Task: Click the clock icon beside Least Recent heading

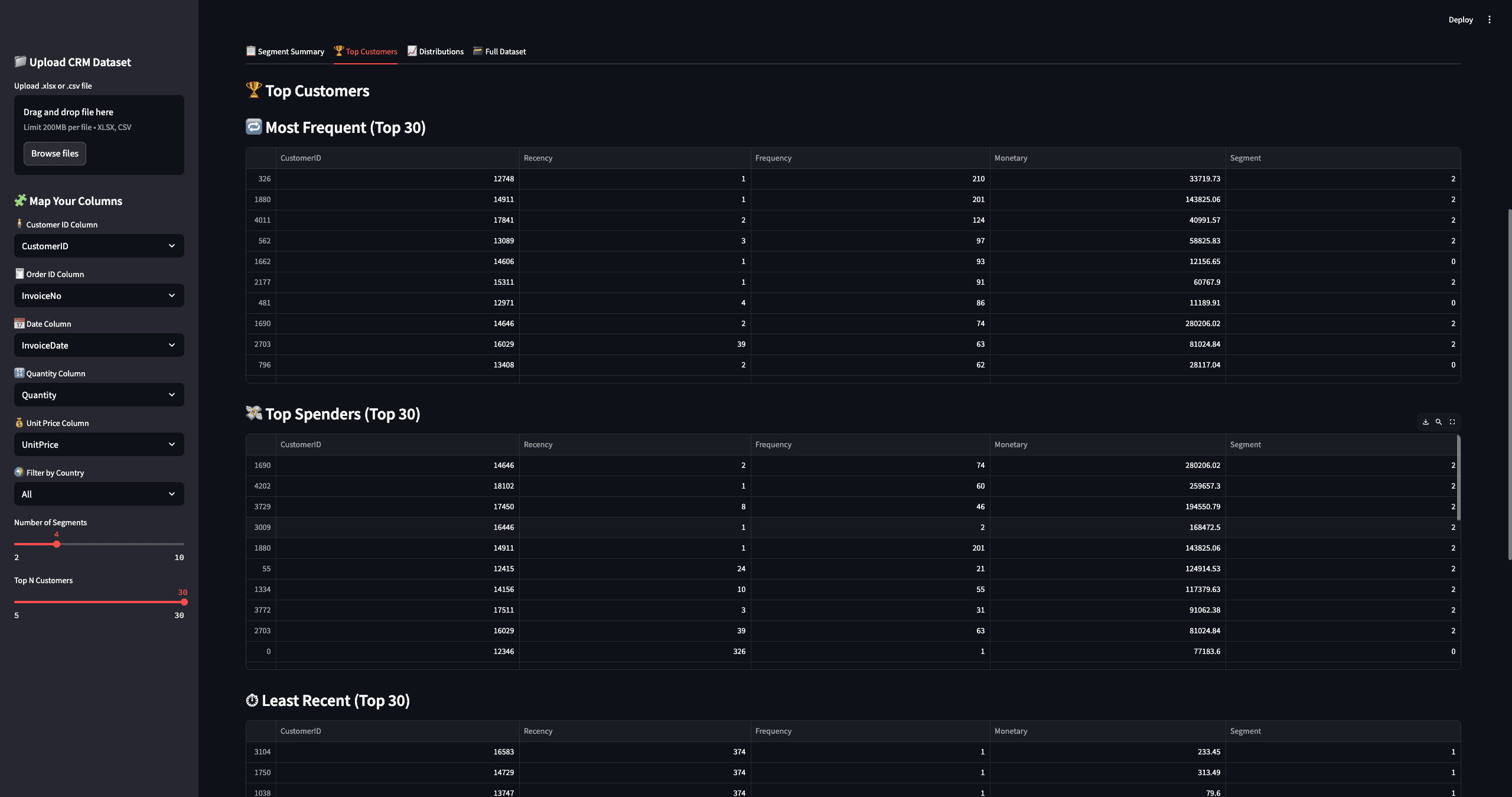Action: tap(252, 700)
